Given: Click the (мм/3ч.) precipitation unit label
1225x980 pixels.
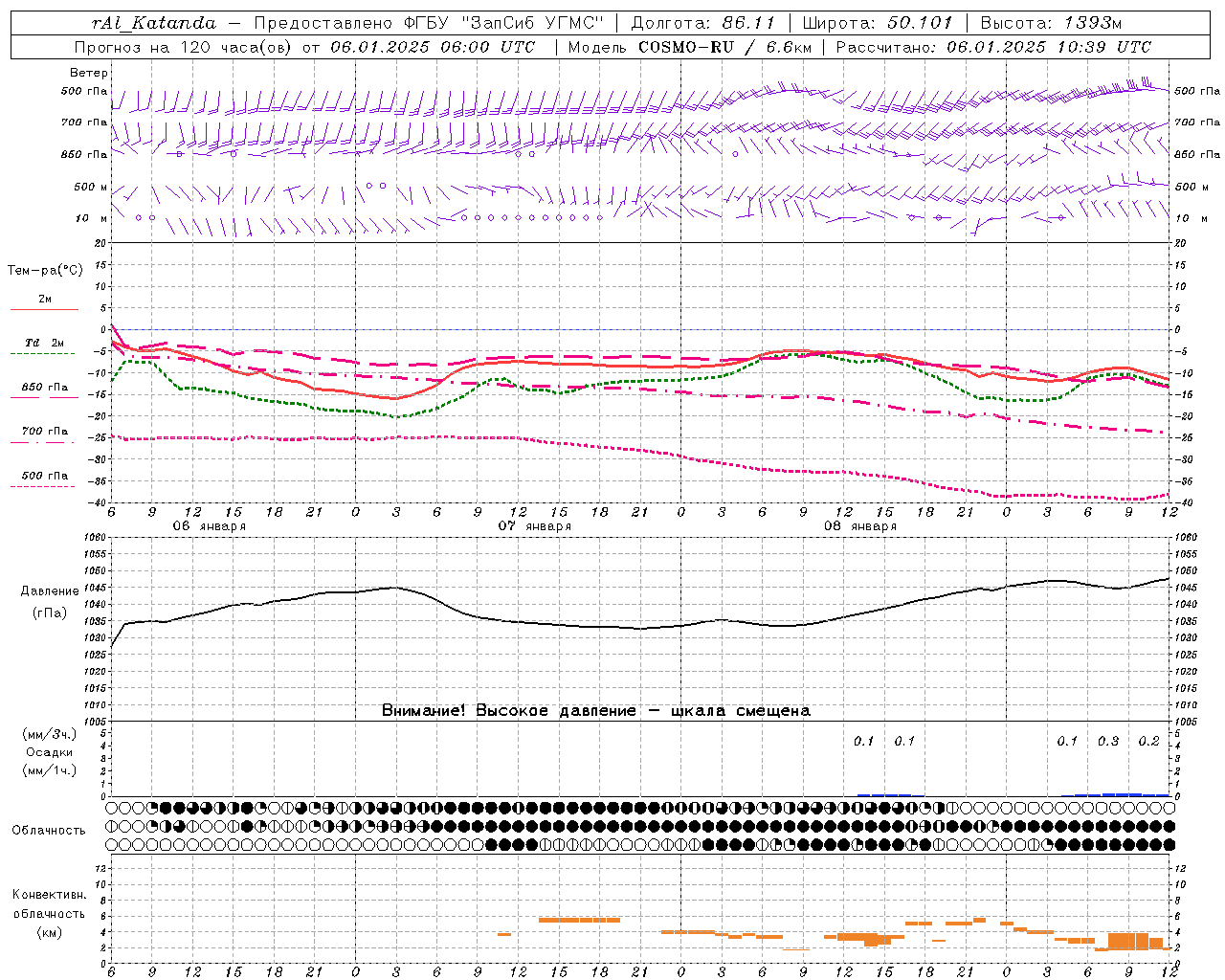Looking at the screenshot, I should 50,734.
